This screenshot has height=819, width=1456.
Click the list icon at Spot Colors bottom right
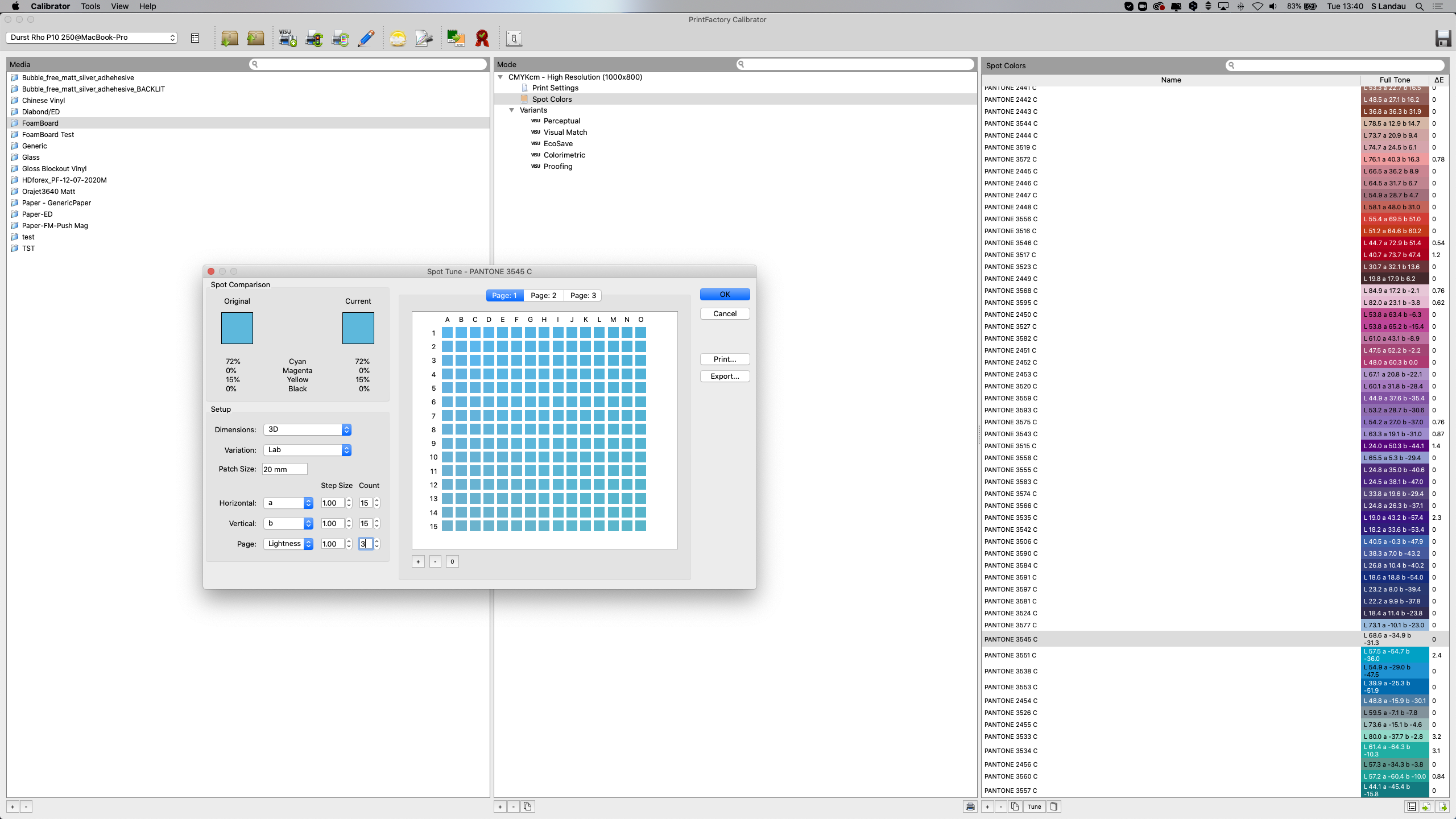[1412, 806]
